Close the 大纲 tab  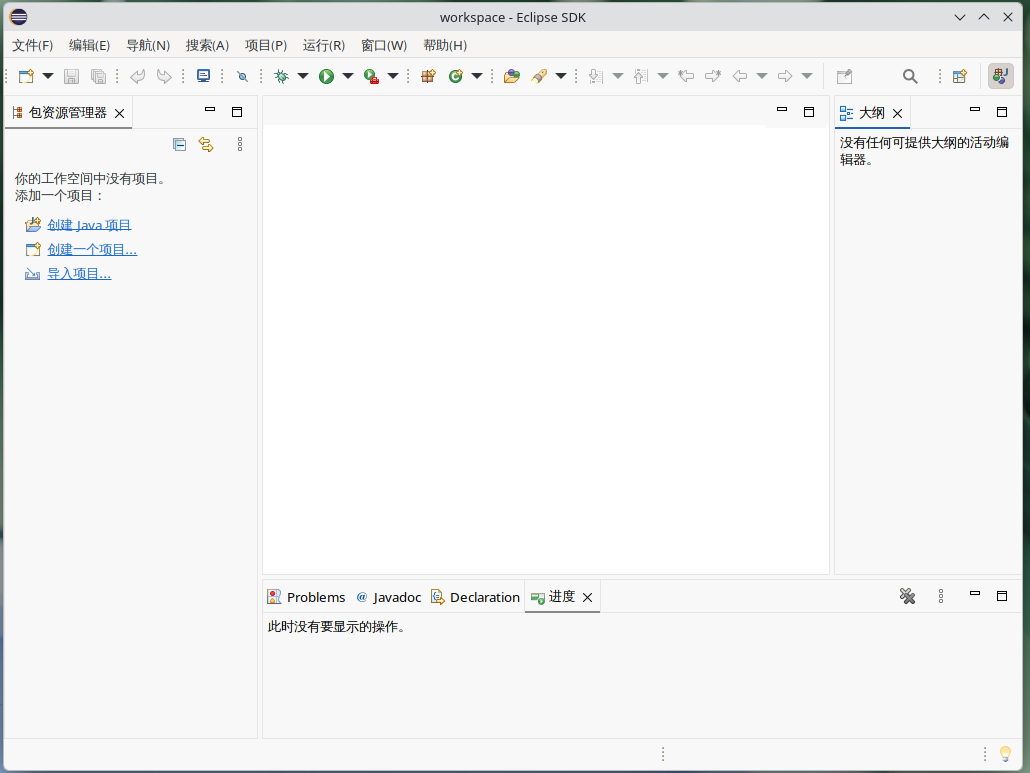pyautogui.click(x=897, y=114)
